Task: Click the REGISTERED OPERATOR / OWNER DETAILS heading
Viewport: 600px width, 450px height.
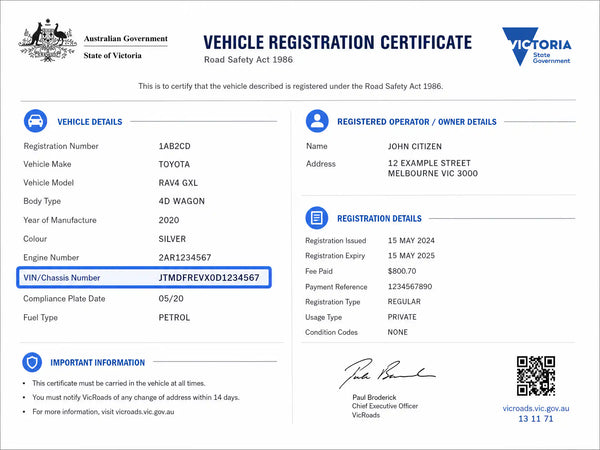Action: tap(417, 122)
